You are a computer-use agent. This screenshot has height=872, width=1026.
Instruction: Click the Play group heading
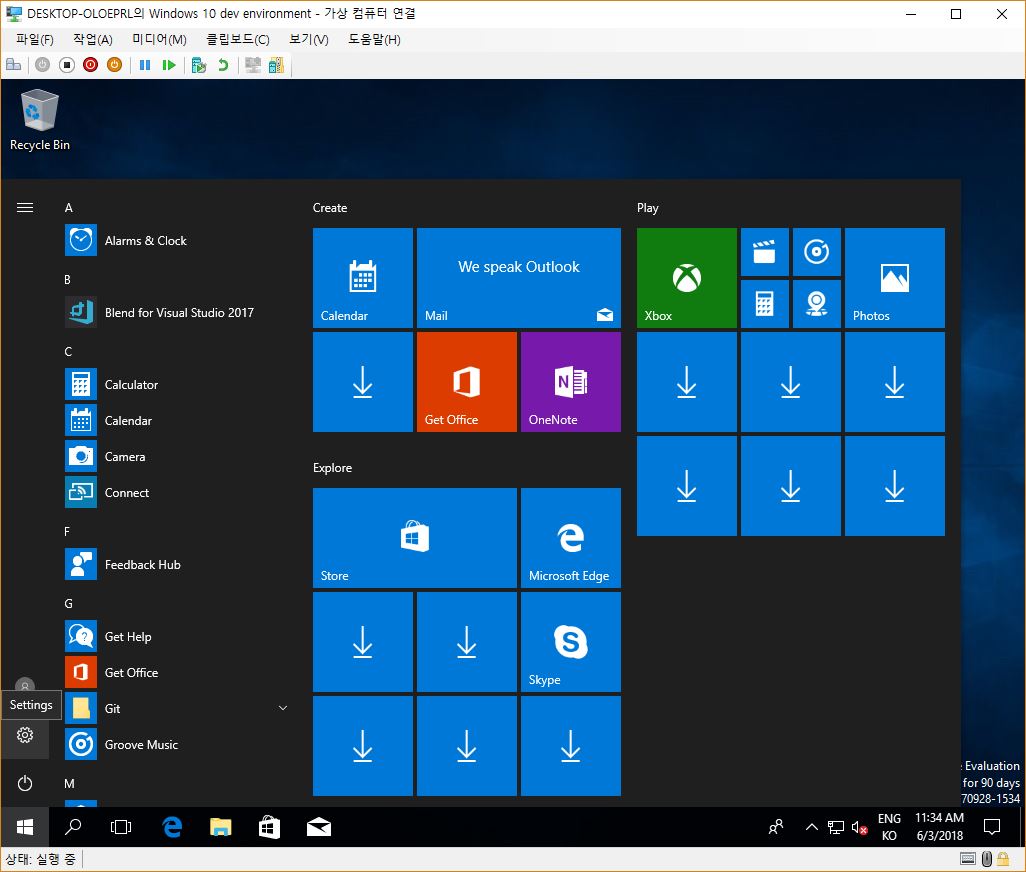[x=647, y=208]
